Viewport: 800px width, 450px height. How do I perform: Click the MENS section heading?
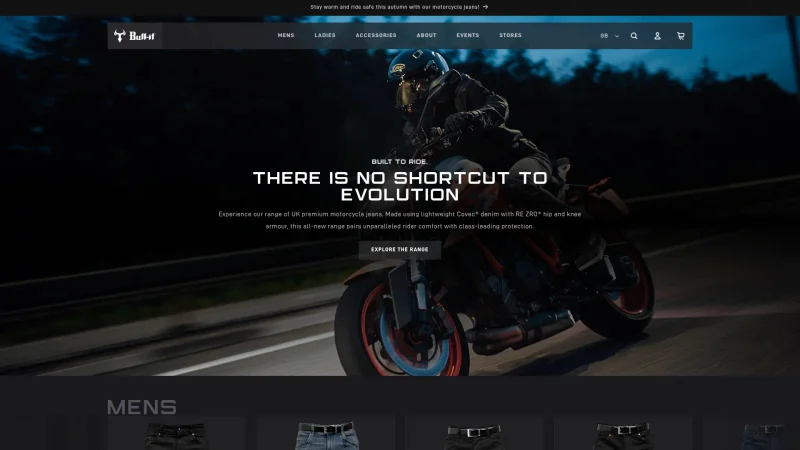(142, 407)
